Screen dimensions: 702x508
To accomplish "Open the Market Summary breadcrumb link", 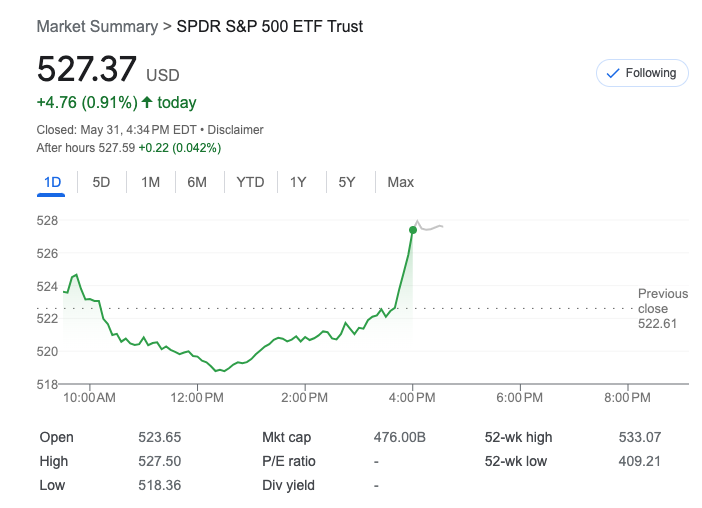I will point(97,27).
